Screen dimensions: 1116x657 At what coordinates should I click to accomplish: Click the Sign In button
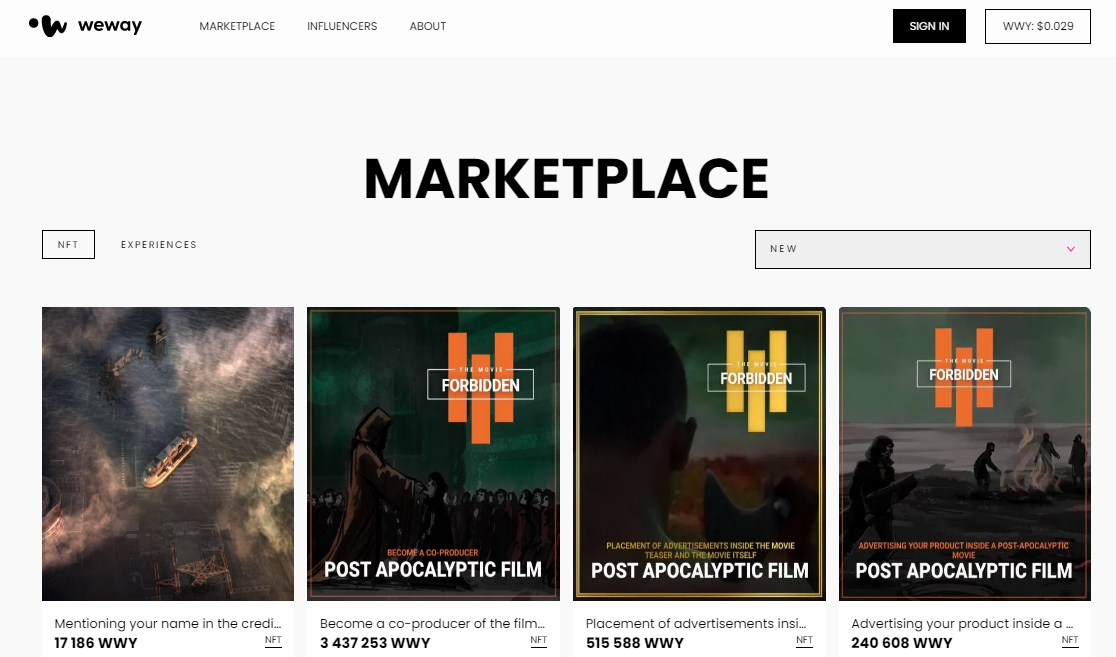[x=929, y=26]
